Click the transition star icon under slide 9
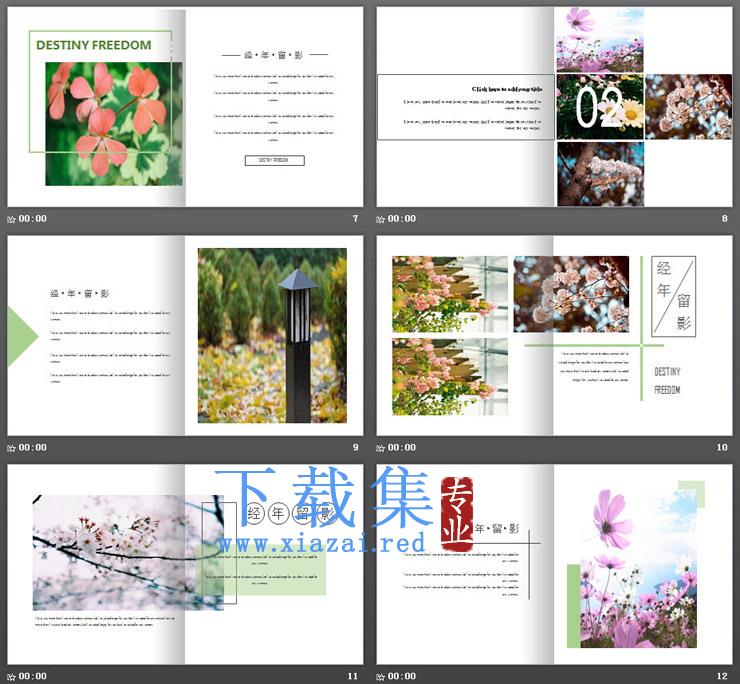Viewport: 740px width, 684px height. pyautogui.click(x=11, y=448)
